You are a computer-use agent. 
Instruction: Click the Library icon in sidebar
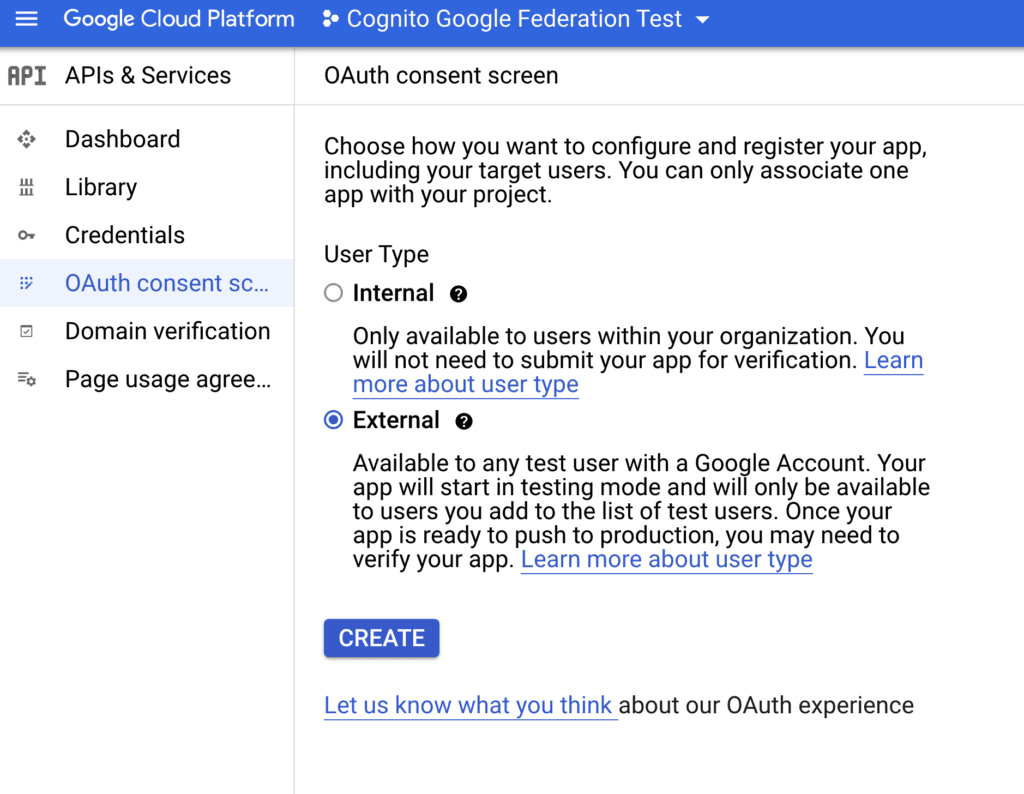click(26, 187)
